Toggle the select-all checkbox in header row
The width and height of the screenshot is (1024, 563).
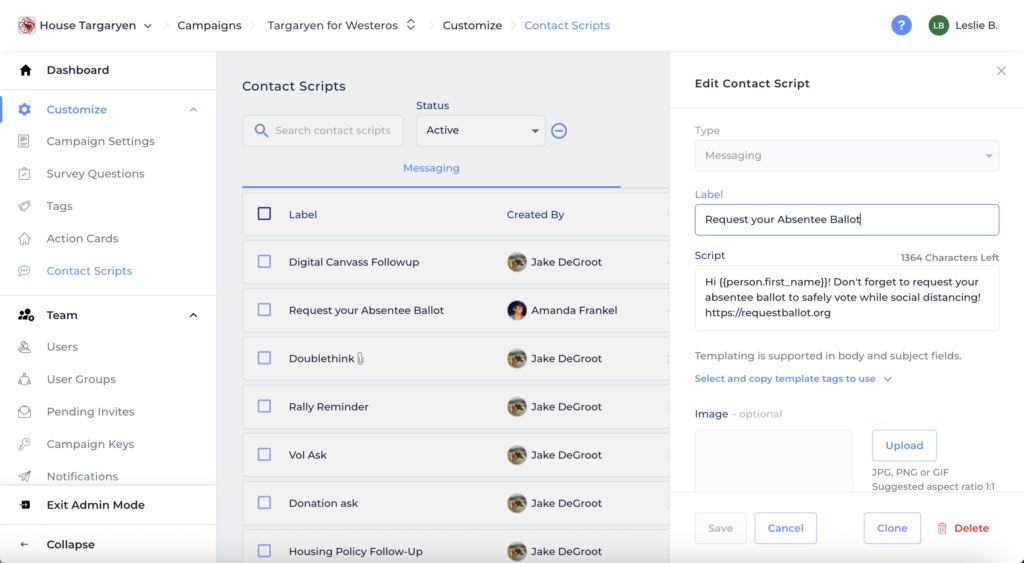pos(264,214)
